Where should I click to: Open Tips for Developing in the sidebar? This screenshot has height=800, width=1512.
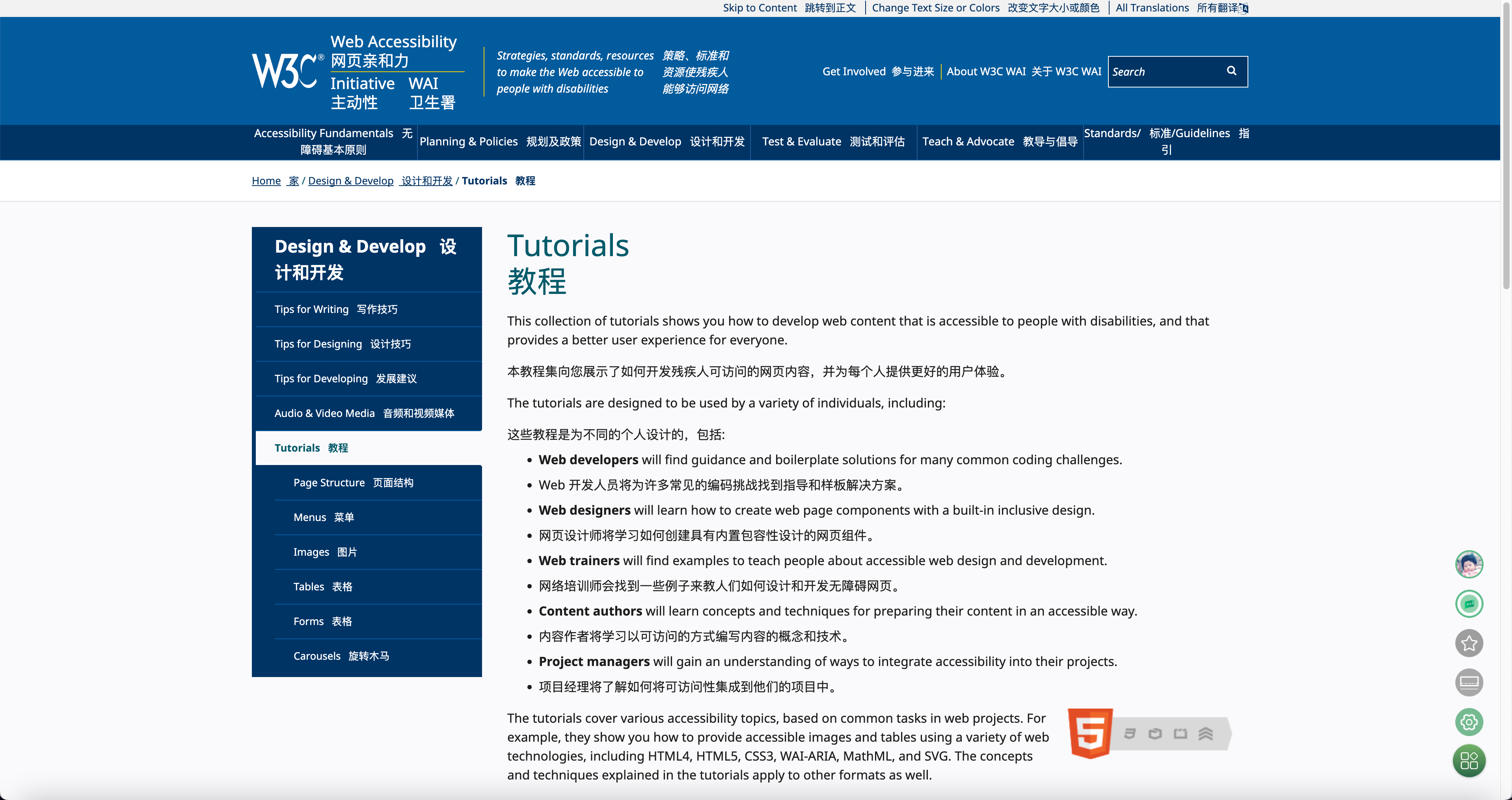[x=369, y=379]
